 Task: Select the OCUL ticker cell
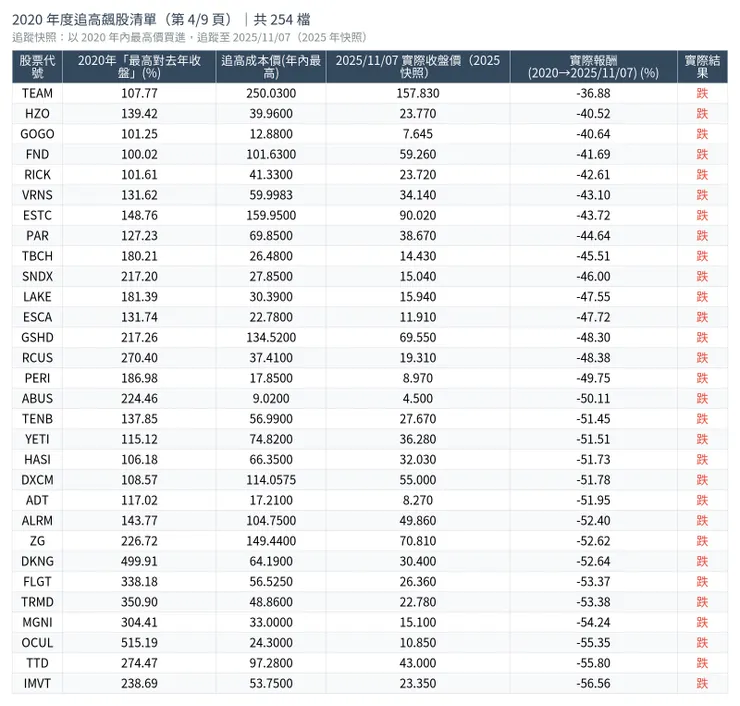[x=37, y=642]
